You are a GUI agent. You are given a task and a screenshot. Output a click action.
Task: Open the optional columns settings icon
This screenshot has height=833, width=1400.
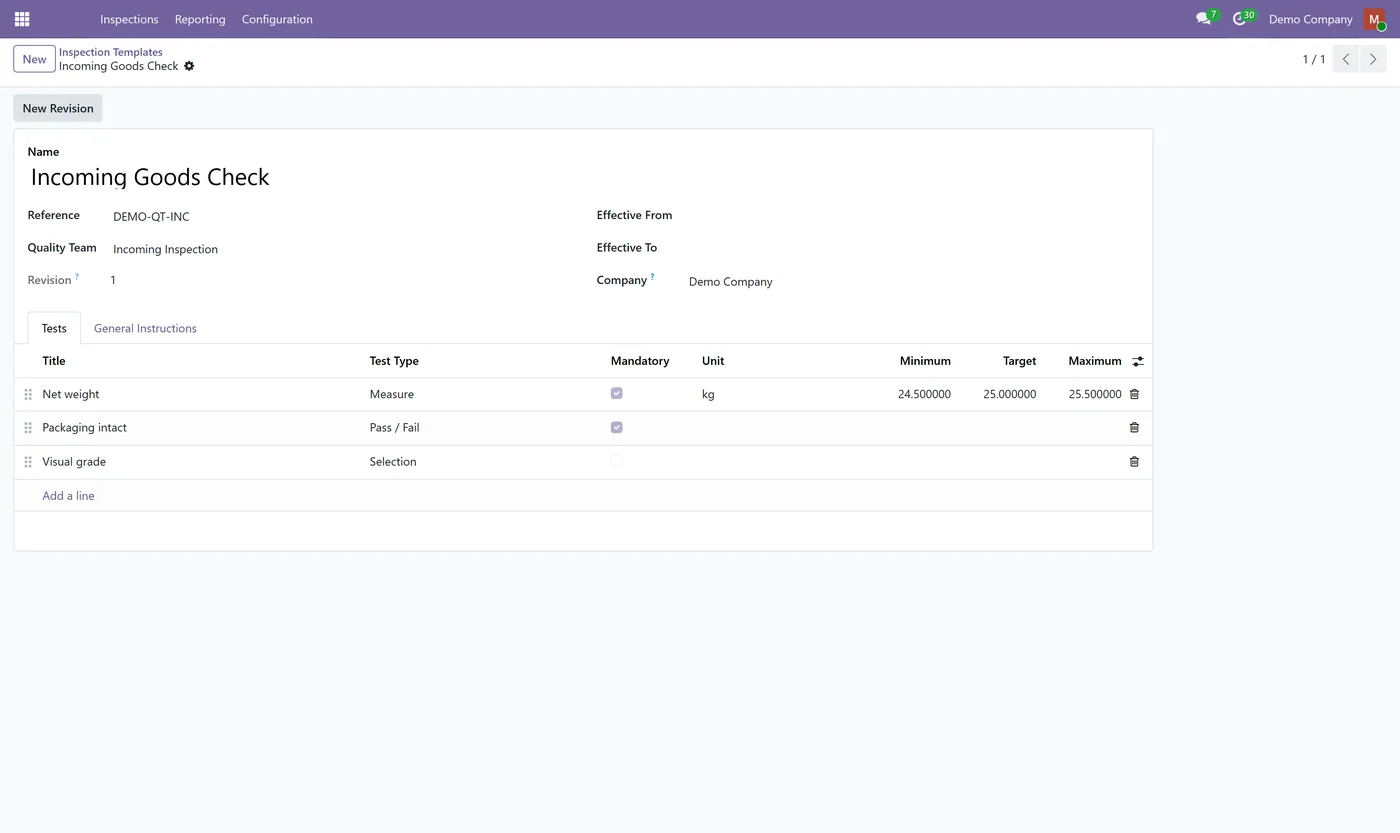pos(1138,361)
